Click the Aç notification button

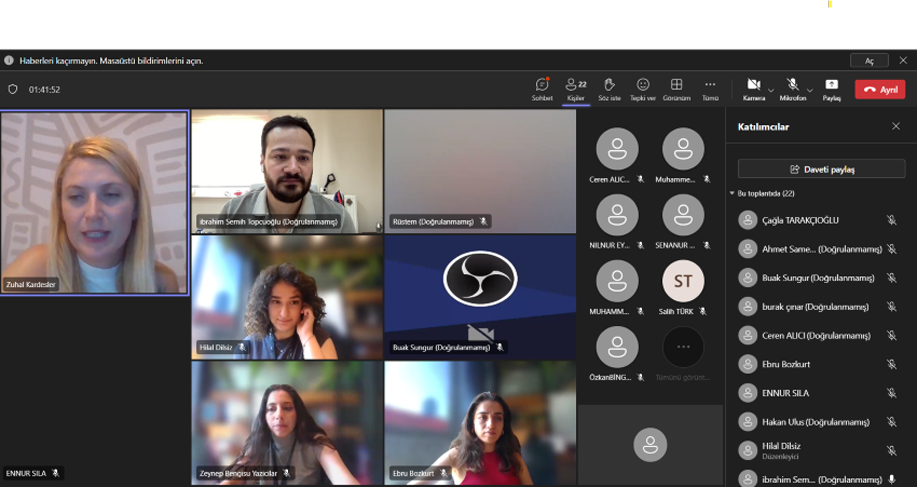[869, 61]
